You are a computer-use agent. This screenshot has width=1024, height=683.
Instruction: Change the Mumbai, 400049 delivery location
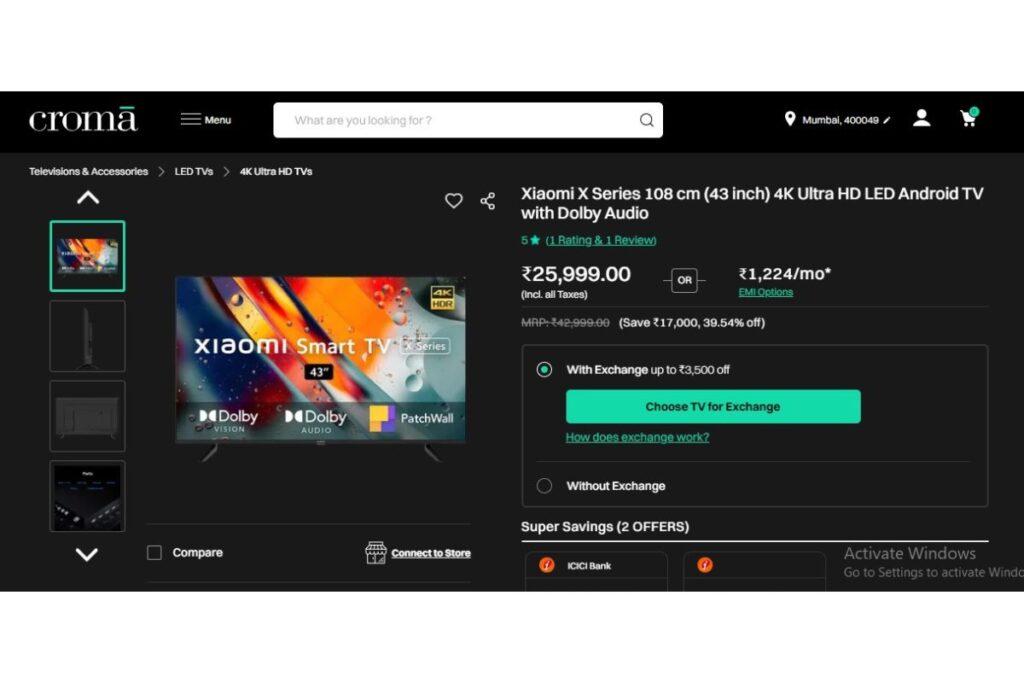point(840,120)
